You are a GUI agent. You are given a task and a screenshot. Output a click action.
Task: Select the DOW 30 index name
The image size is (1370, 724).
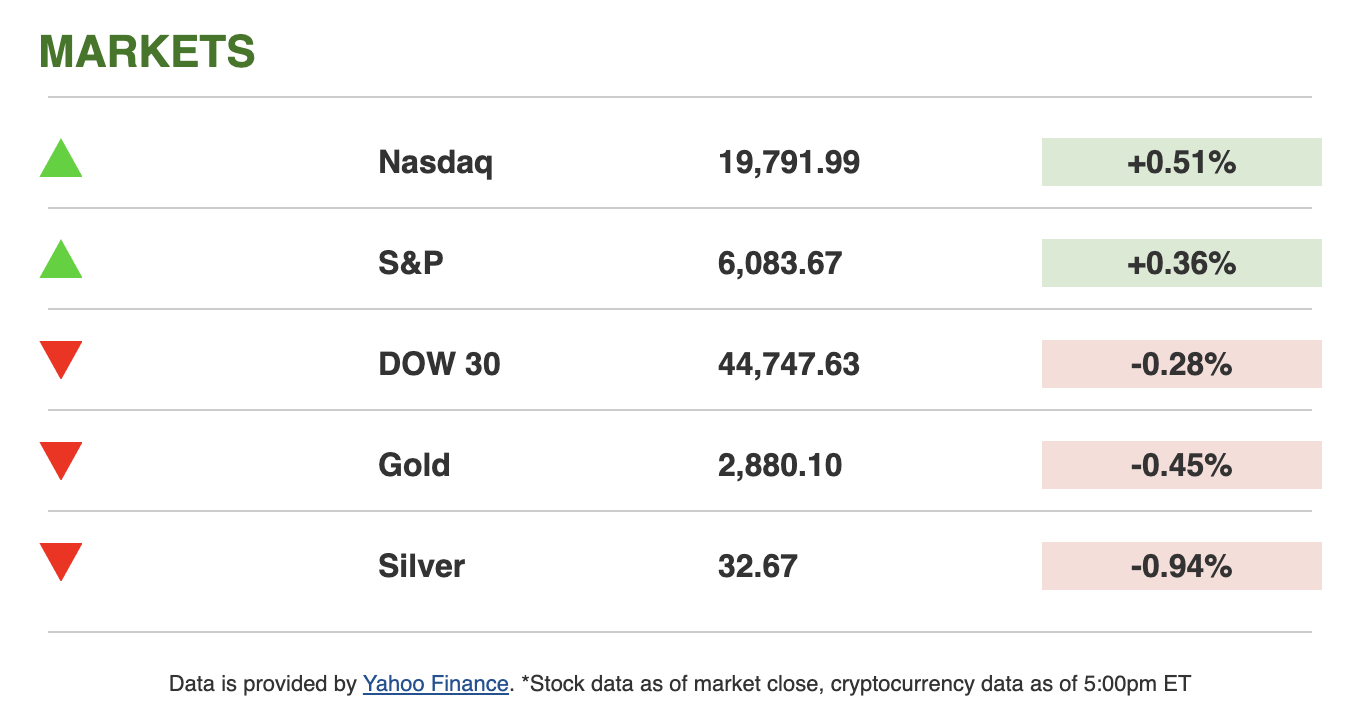pos(439,364)
